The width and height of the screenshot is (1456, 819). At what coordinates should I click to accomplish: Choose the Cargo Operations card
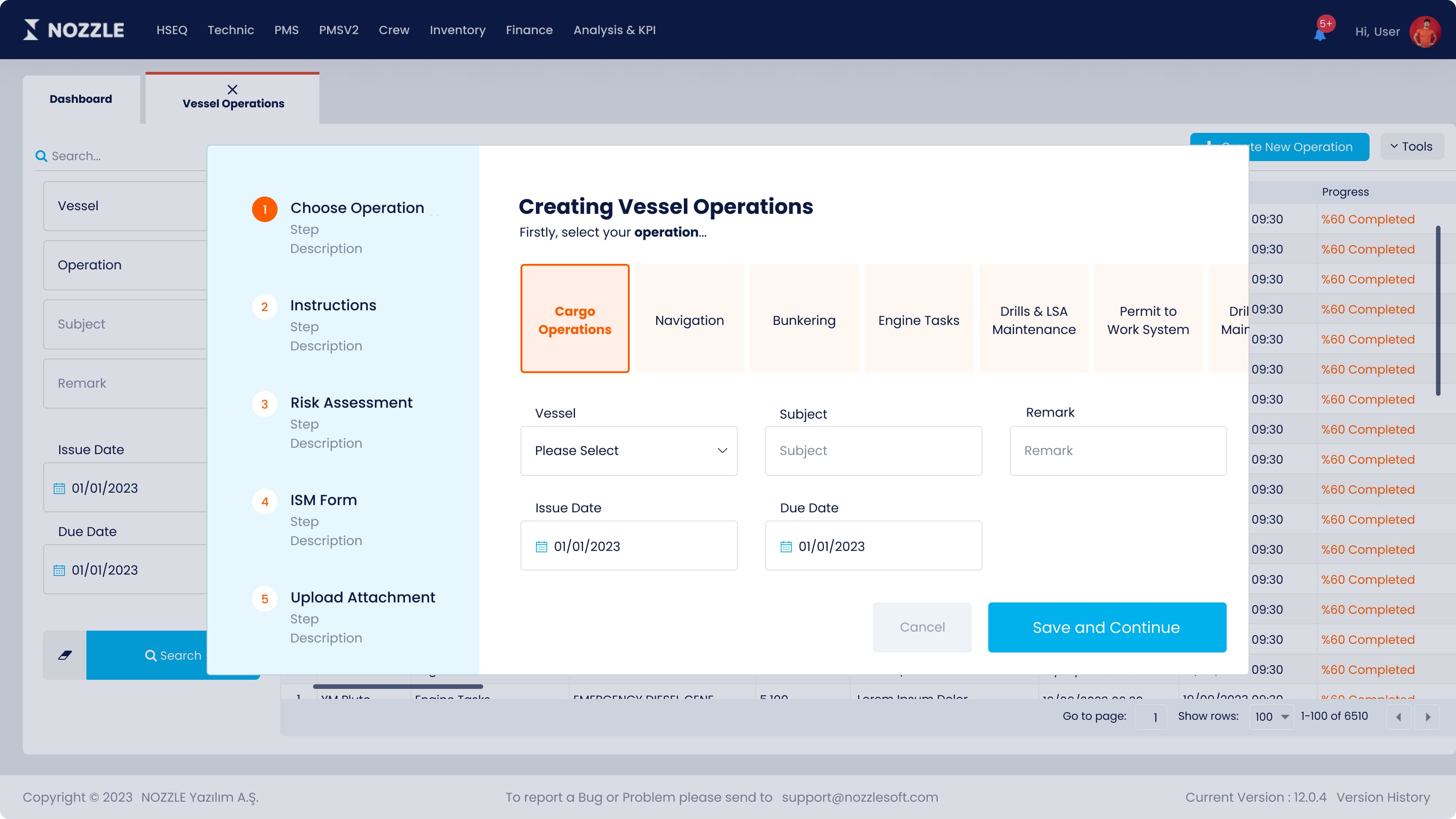[x=575, y=318]
